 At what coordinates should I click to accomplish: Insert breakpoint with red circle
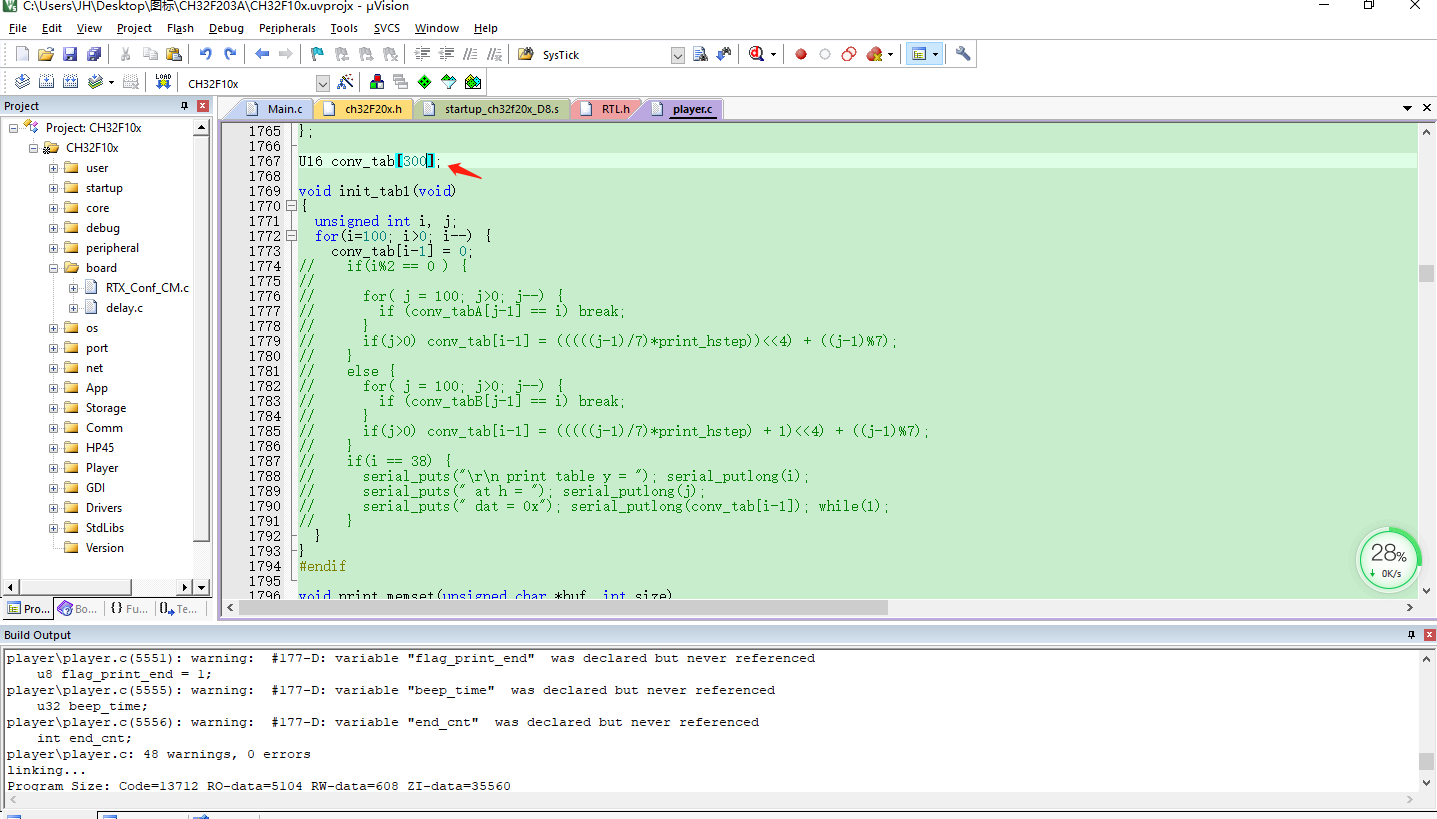click(x=801, y=54)
